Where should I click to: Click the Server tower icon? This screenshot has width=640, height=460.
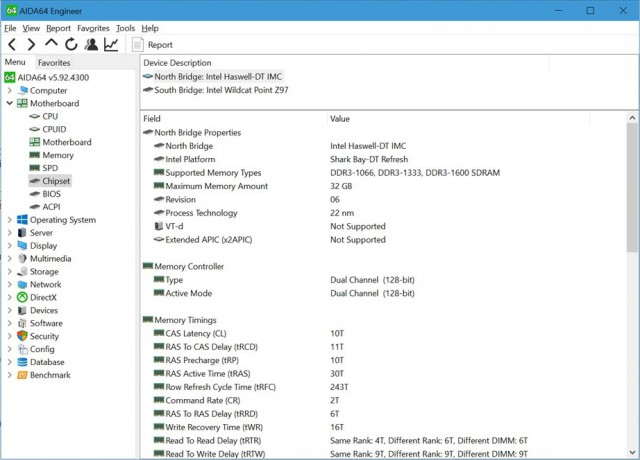[22, 233]
